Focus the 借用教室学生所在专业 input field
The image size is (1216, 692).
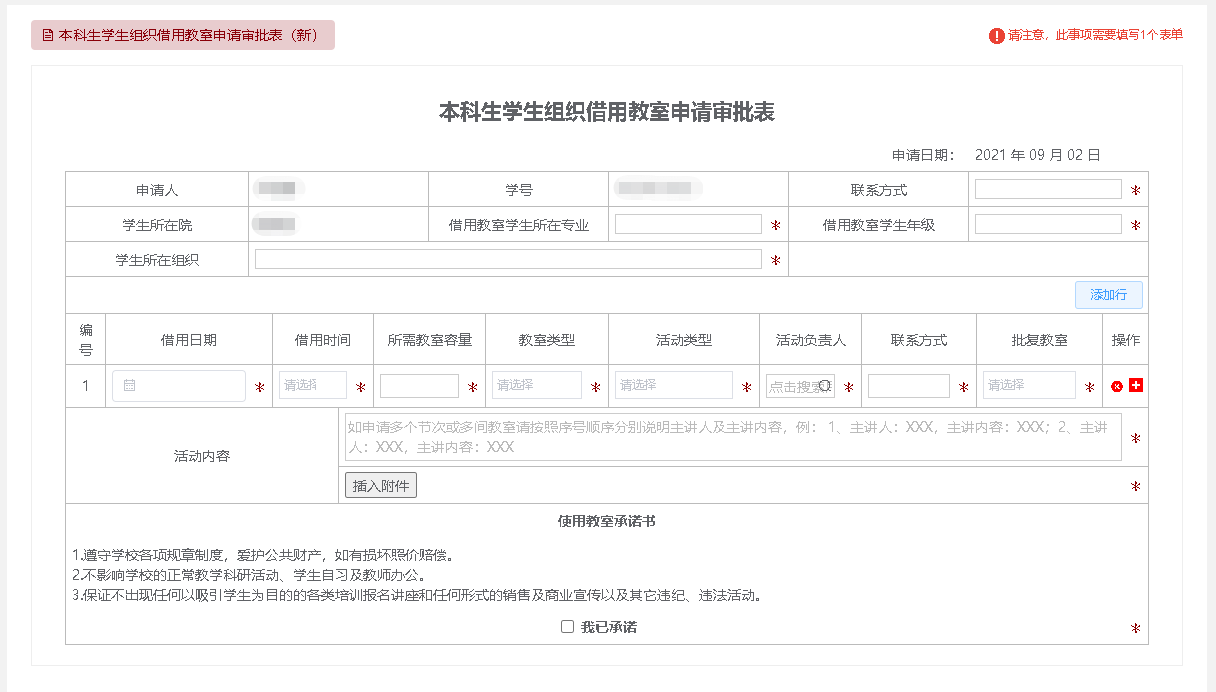click(688, 225)
